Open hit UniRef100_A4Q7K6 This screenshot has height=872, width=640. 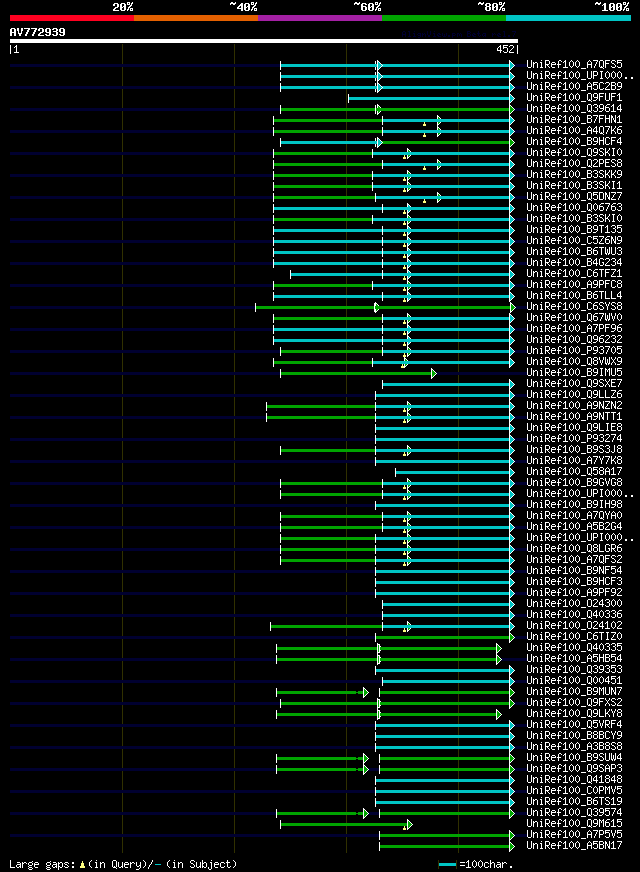(x=574, y=131)
